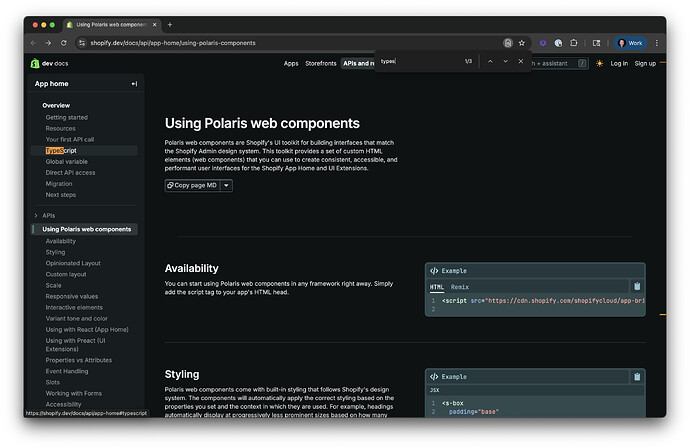This screenshot has height=448, width=690.
Task: Click the address bar URL
Action: point(173,43)
